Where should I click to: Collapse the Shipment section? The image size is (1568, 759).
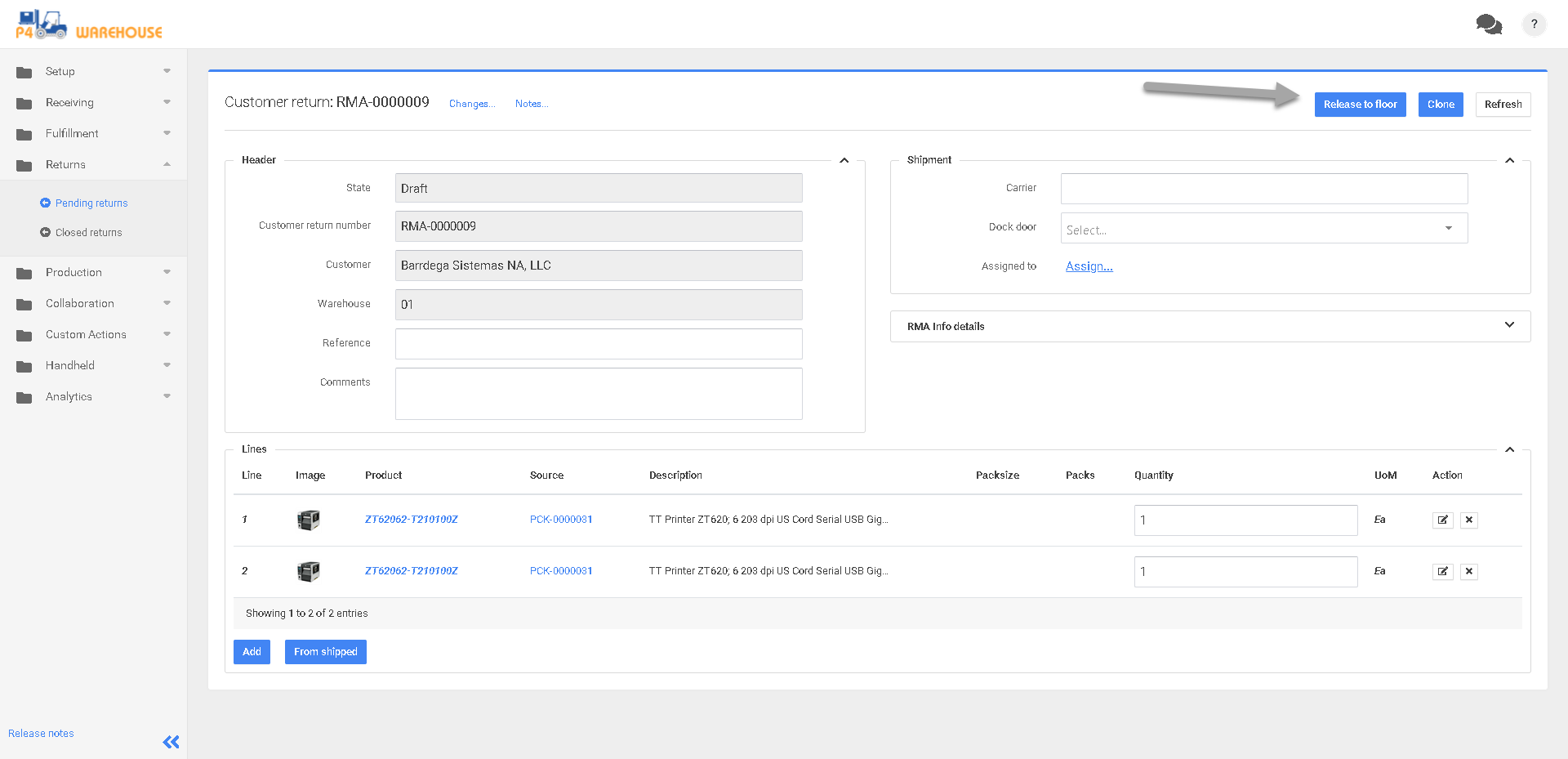tap(1509, 160)
